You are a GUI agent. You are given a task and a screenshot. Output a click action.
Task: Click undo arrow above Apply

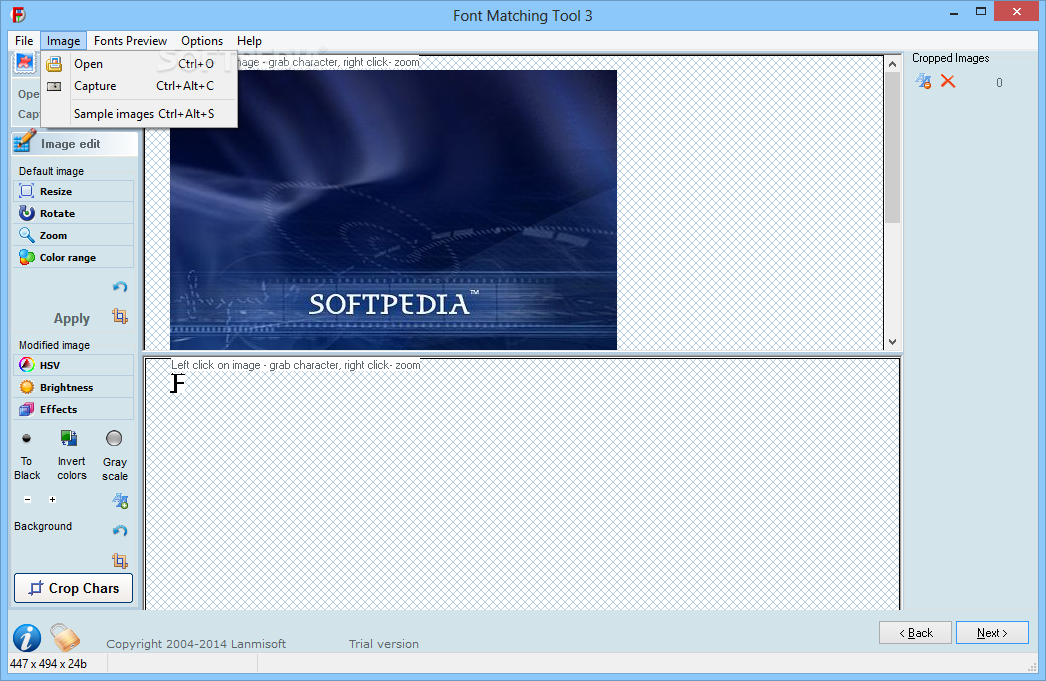pos(120,287)
